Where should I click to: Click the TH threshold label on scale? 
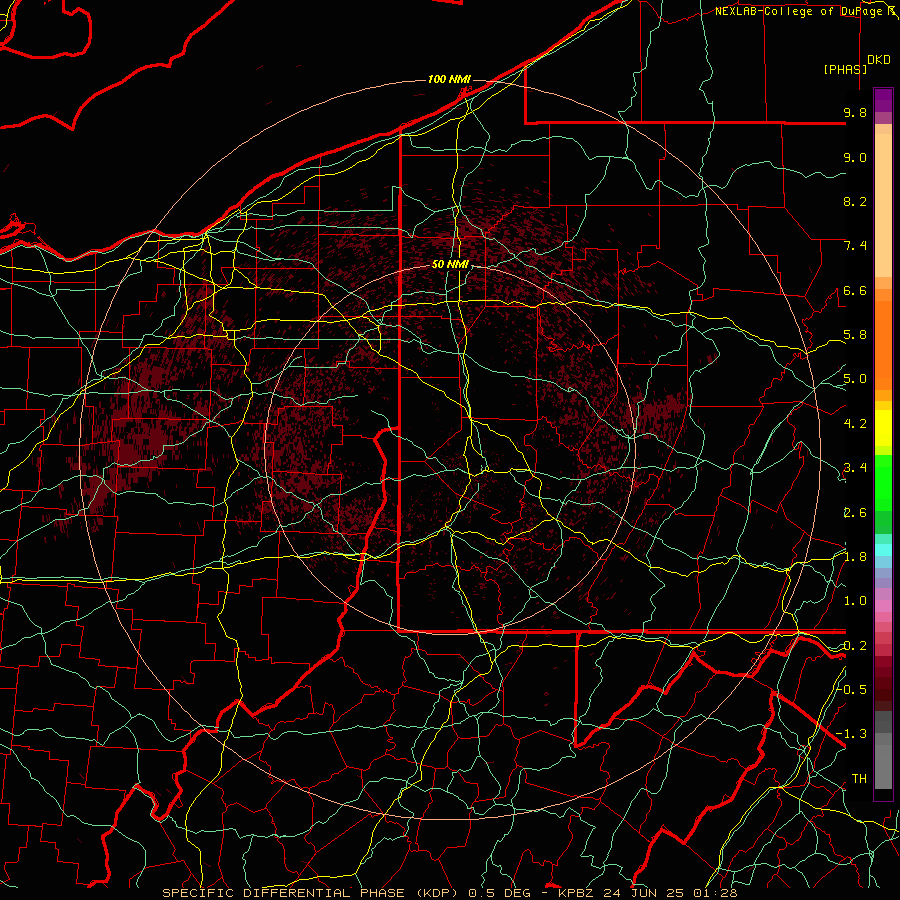coord(859,778)
